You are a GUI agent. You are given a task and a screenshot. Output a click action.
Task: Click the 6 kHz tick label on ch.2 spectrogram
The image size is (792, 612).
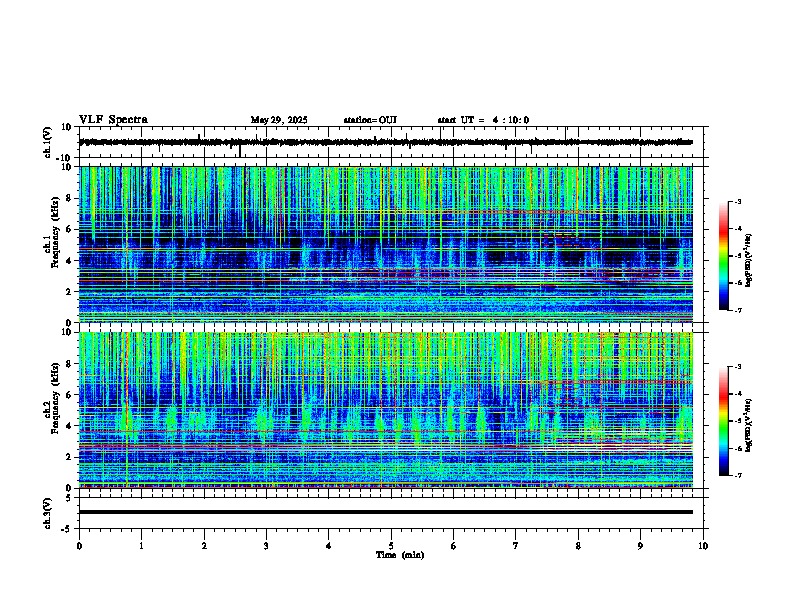click(x=70, y=395)
